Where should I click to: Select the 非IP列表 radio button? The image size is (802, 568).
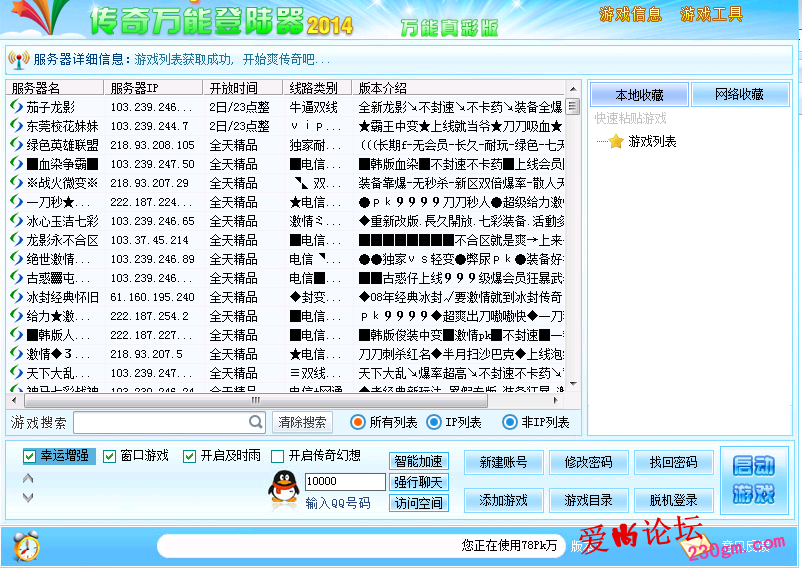509,422
